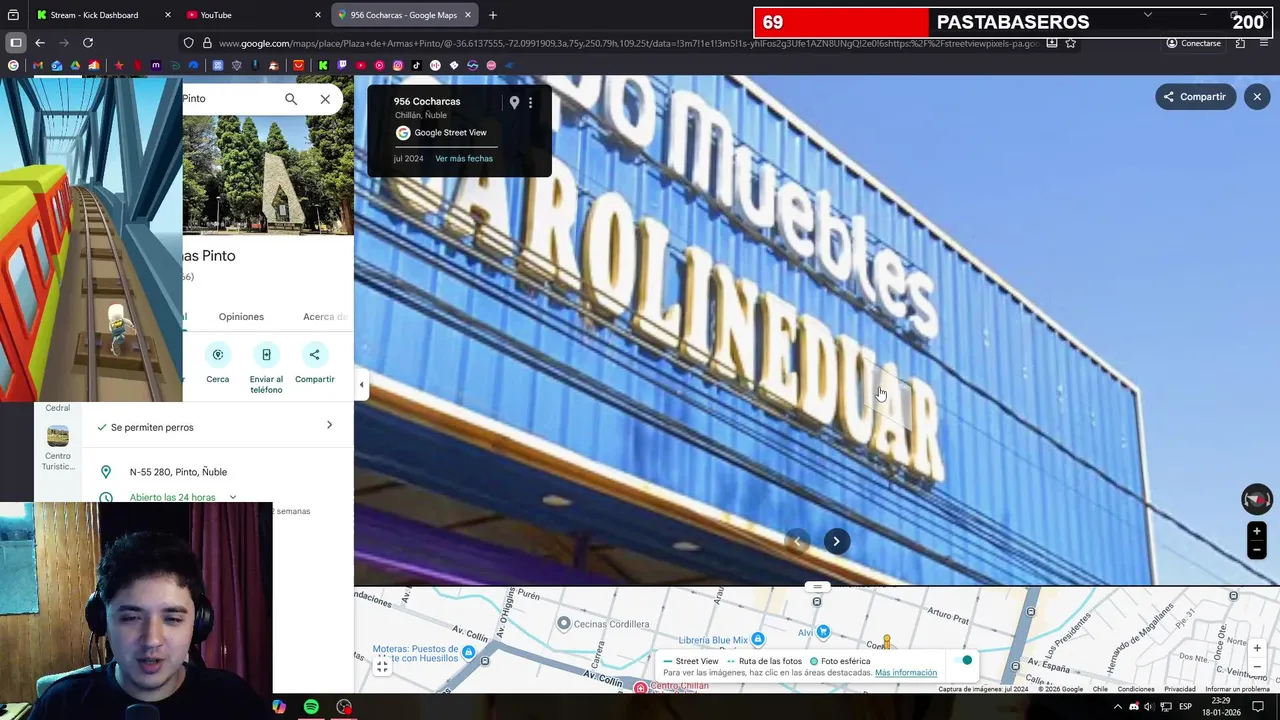Open the Opiniones tab in place panel
Viewport: 1280px width, 720px height.
click(241, 317)
